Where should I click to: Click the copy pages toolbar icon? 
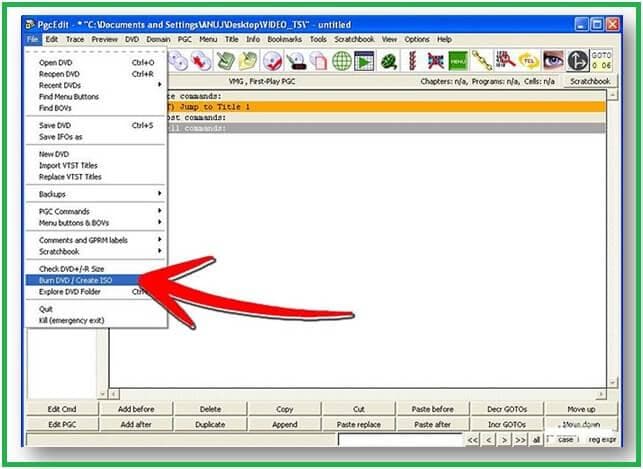click(318, 61)
